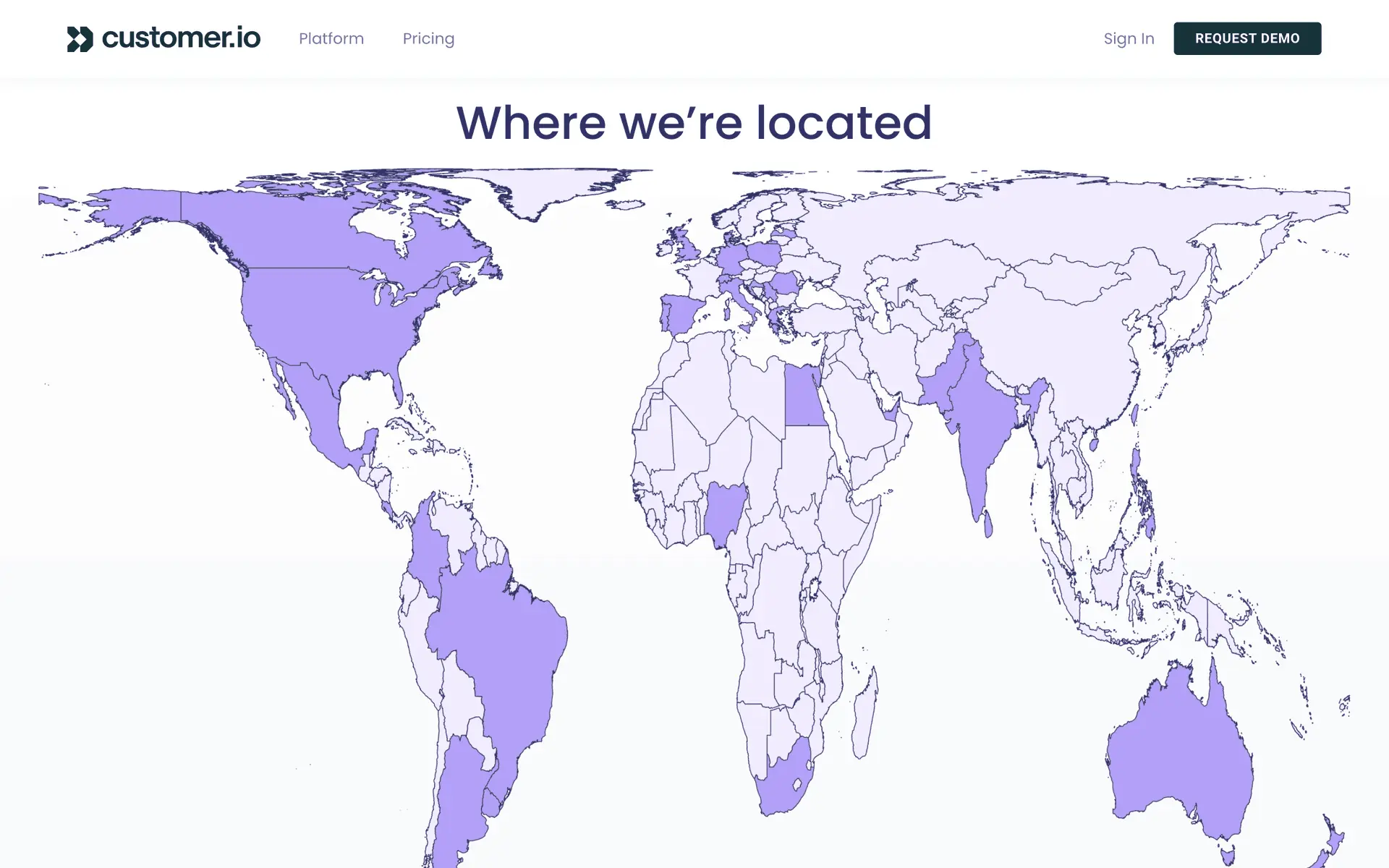Click the customer.io logo icon
The height and width of the screenshot is (868, 1389).
[x=80, y=39]
